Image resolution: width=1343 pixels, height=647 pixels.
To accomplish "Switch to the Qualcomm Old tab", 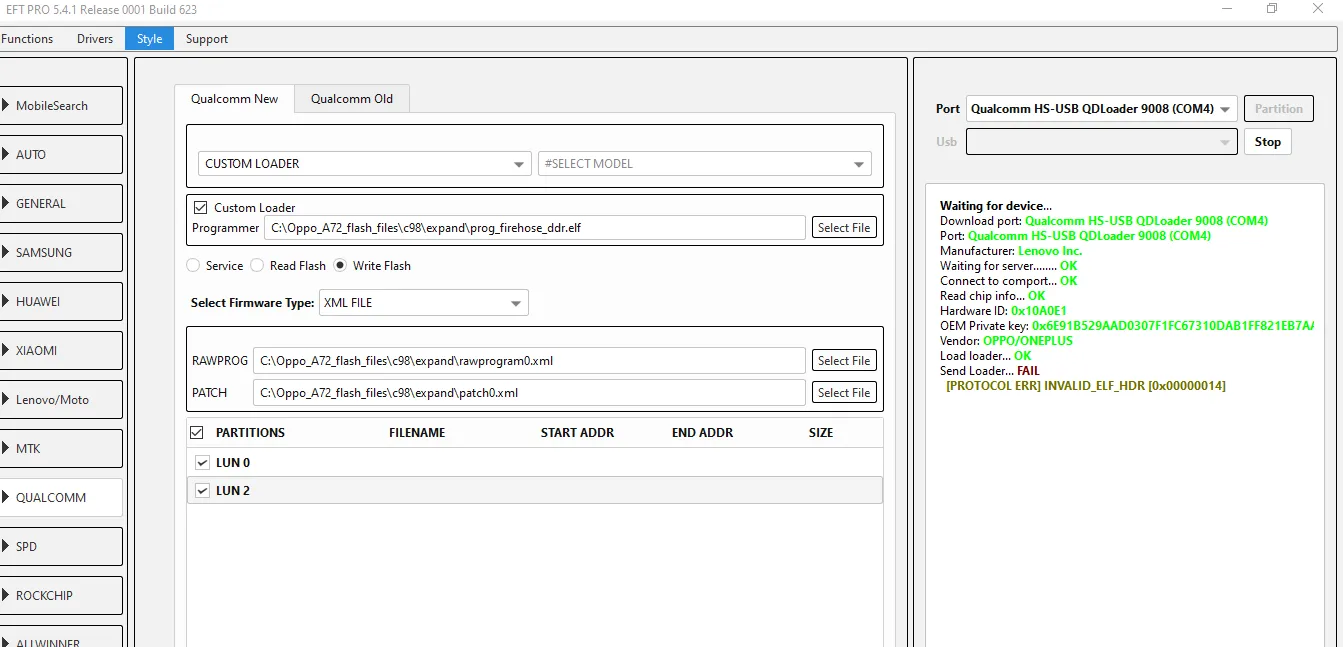I will coord(351,99).
